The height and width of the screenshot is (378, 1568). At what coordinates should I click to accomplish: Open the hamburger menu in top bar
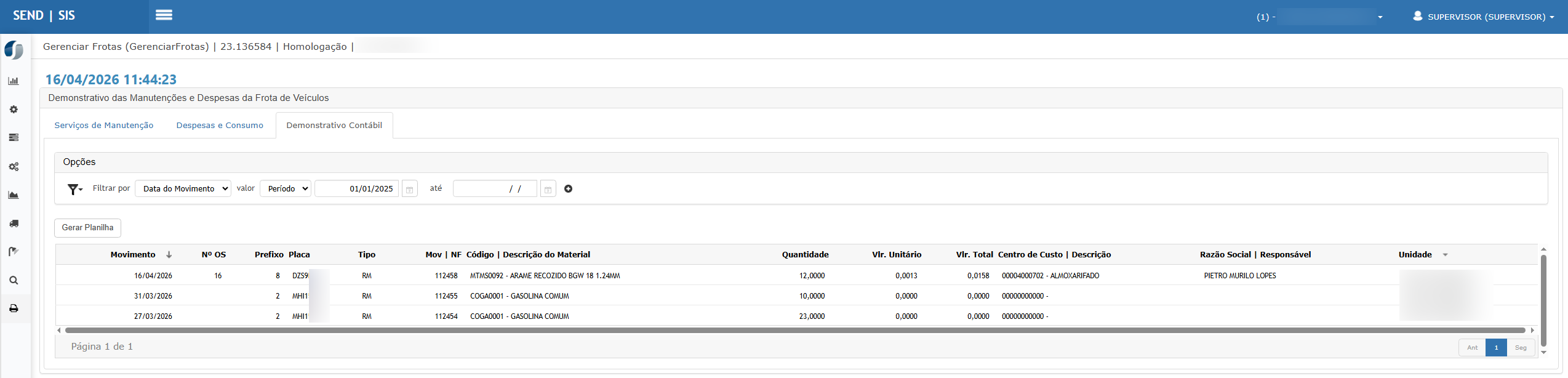click(164, 15)
